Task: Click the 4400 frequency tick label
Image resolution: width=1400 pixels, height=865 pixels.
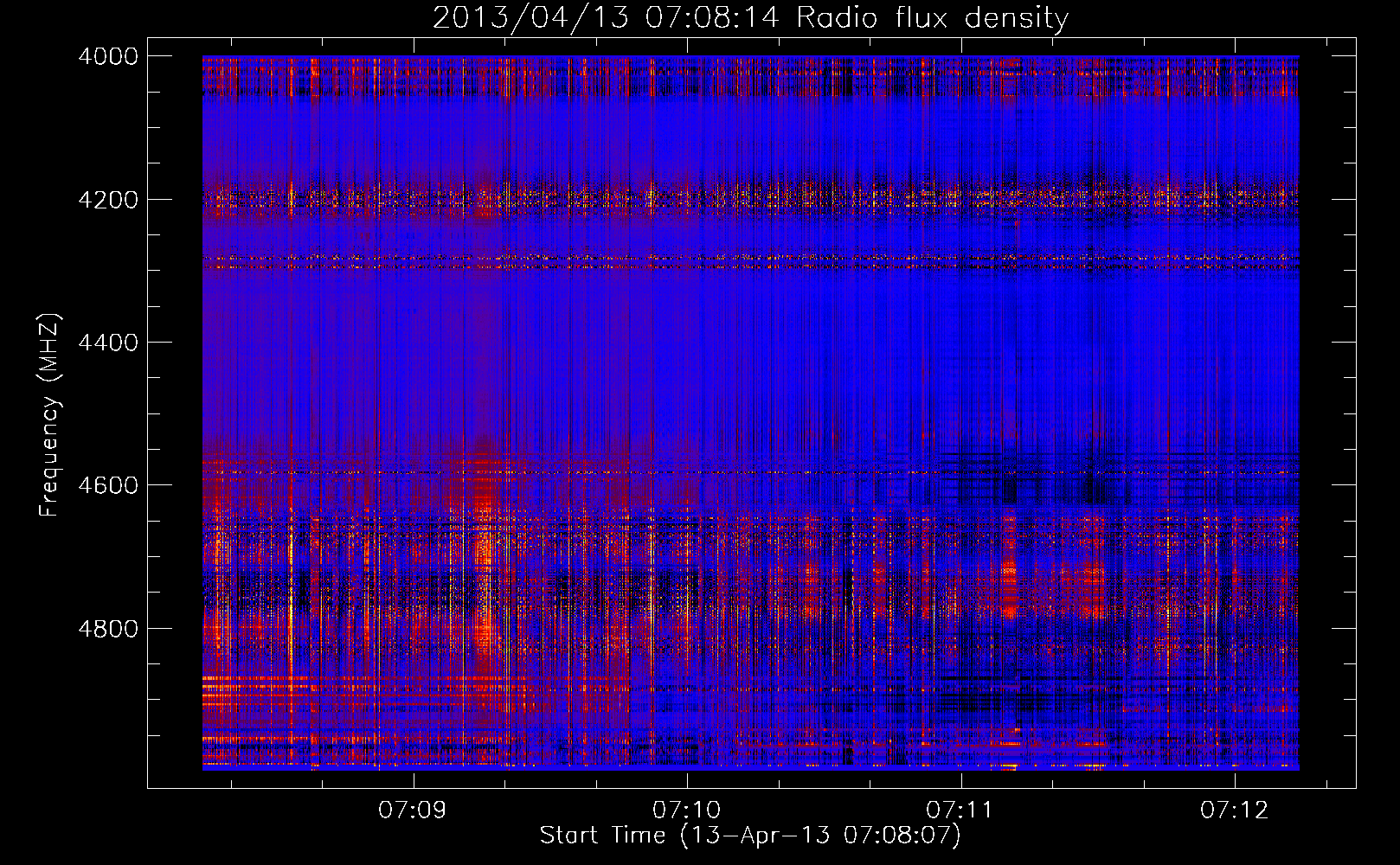Action: tap(108, 343)
